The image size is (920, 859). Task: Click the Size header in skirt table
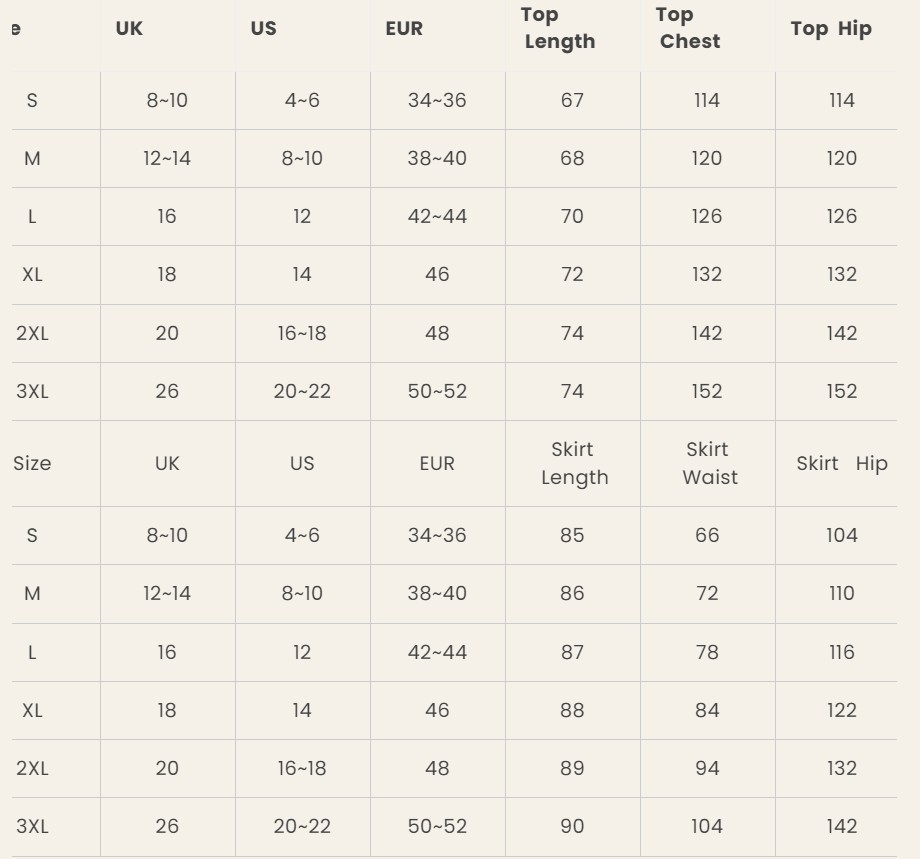click(32, 464)
